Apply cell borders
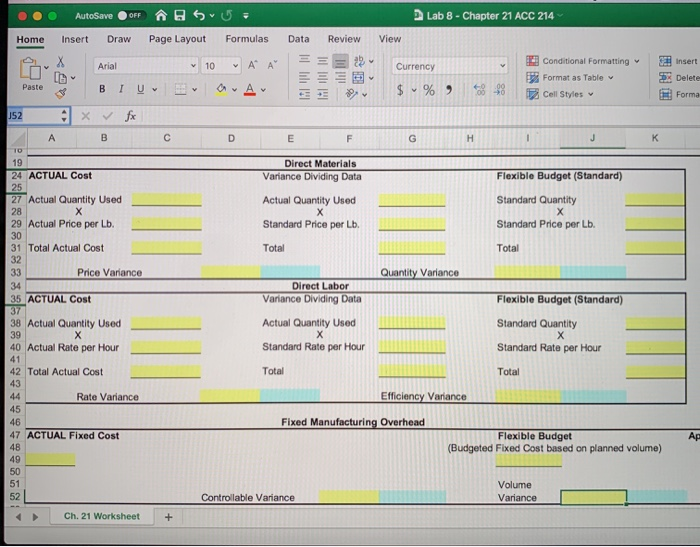Image resolution: width=700 pixels, height=547 pixels. click(x=180, y=89)
